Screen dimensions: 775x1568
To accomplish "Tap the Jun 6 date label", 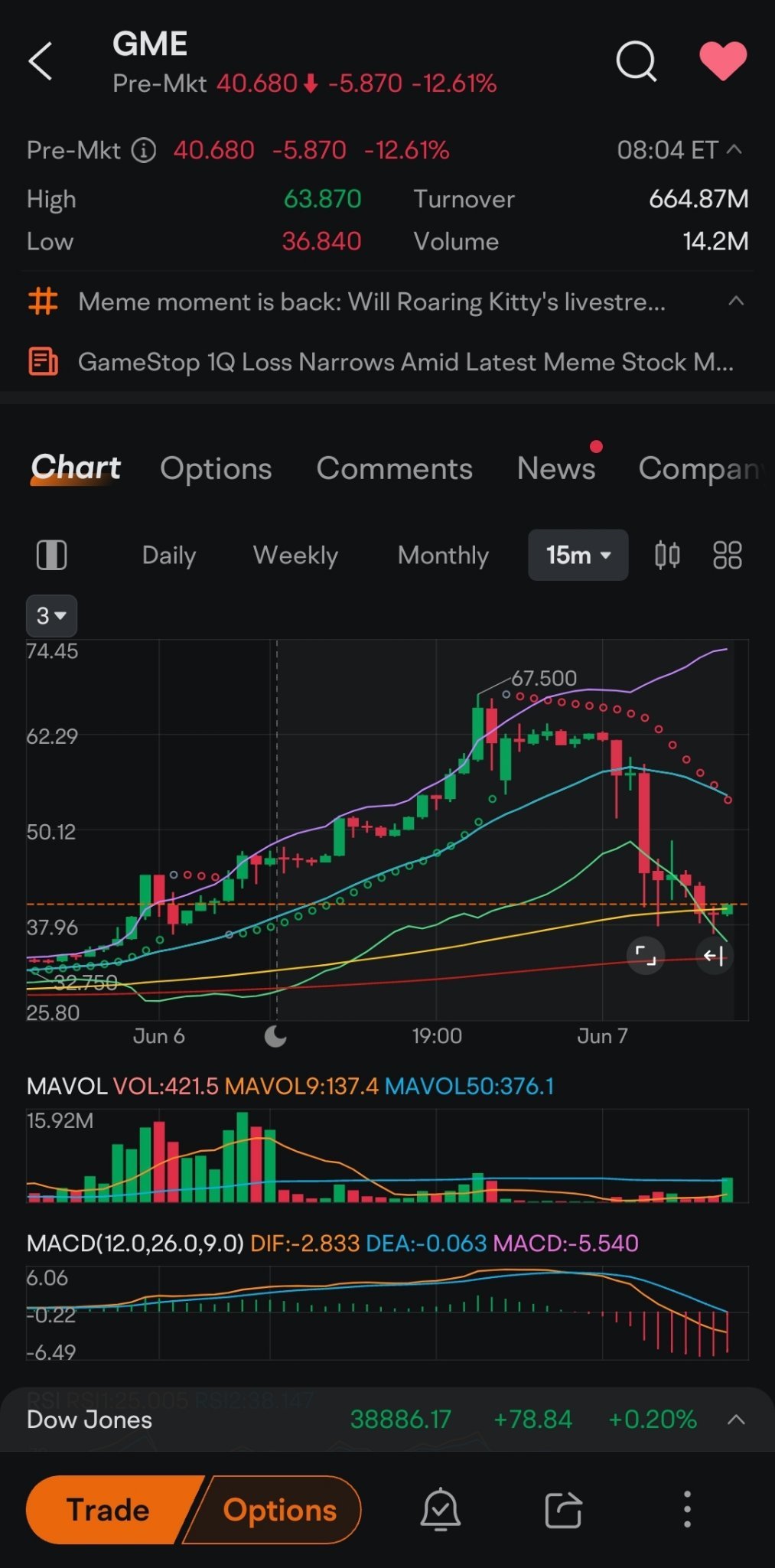I will click(x=159, y=1036).
